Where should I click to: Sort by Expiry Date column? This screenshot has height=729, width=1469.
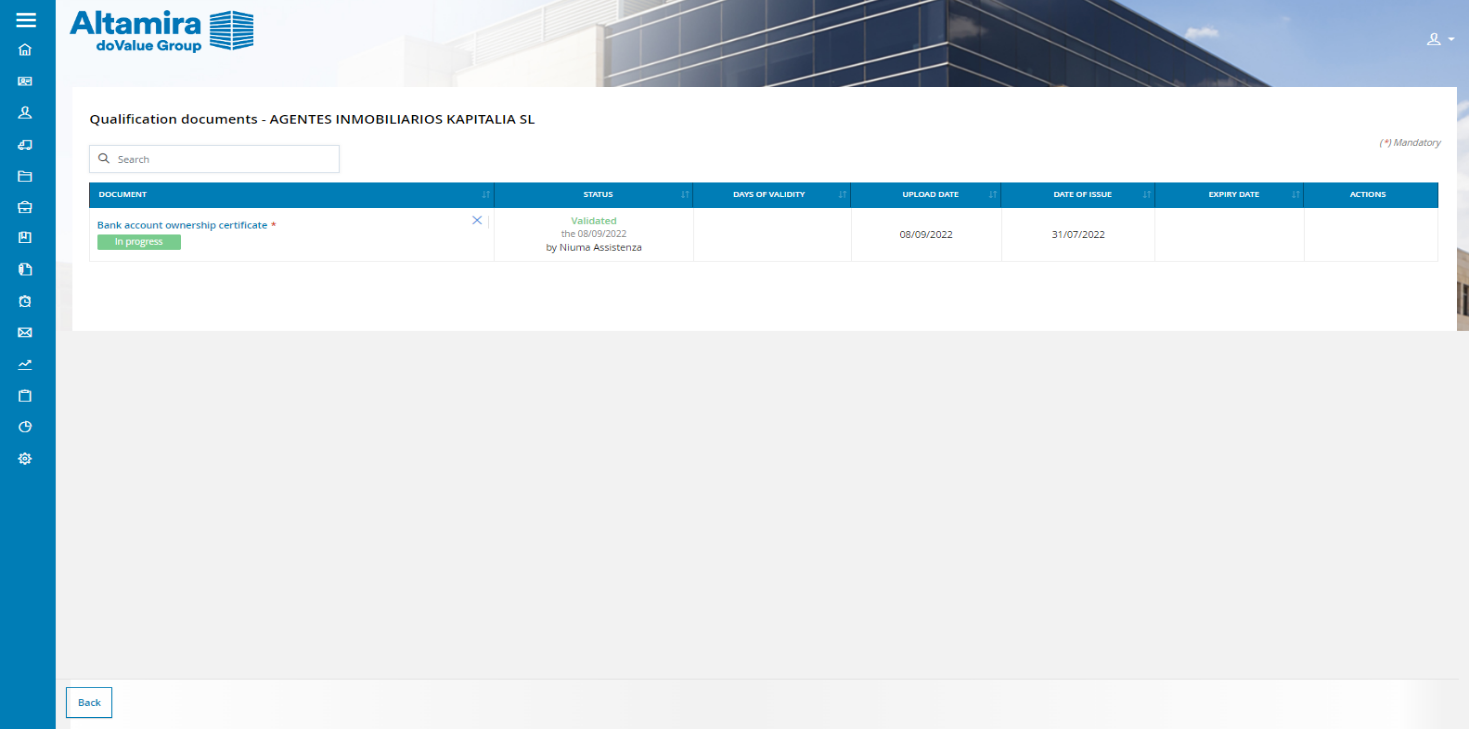tap(1229, 195)
